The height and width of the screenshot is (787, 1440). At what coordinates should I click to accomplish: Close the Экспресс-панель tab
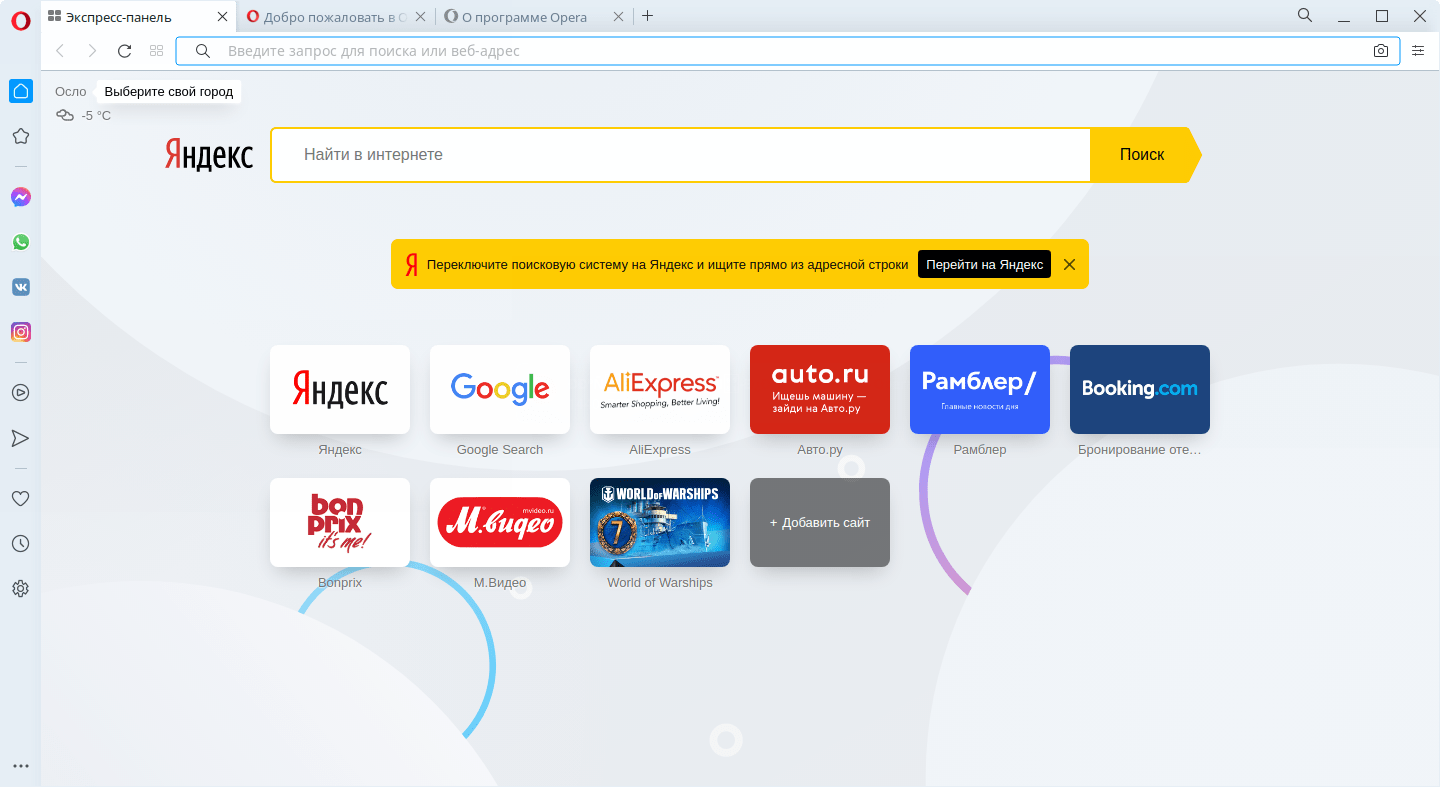pos(223,17)
